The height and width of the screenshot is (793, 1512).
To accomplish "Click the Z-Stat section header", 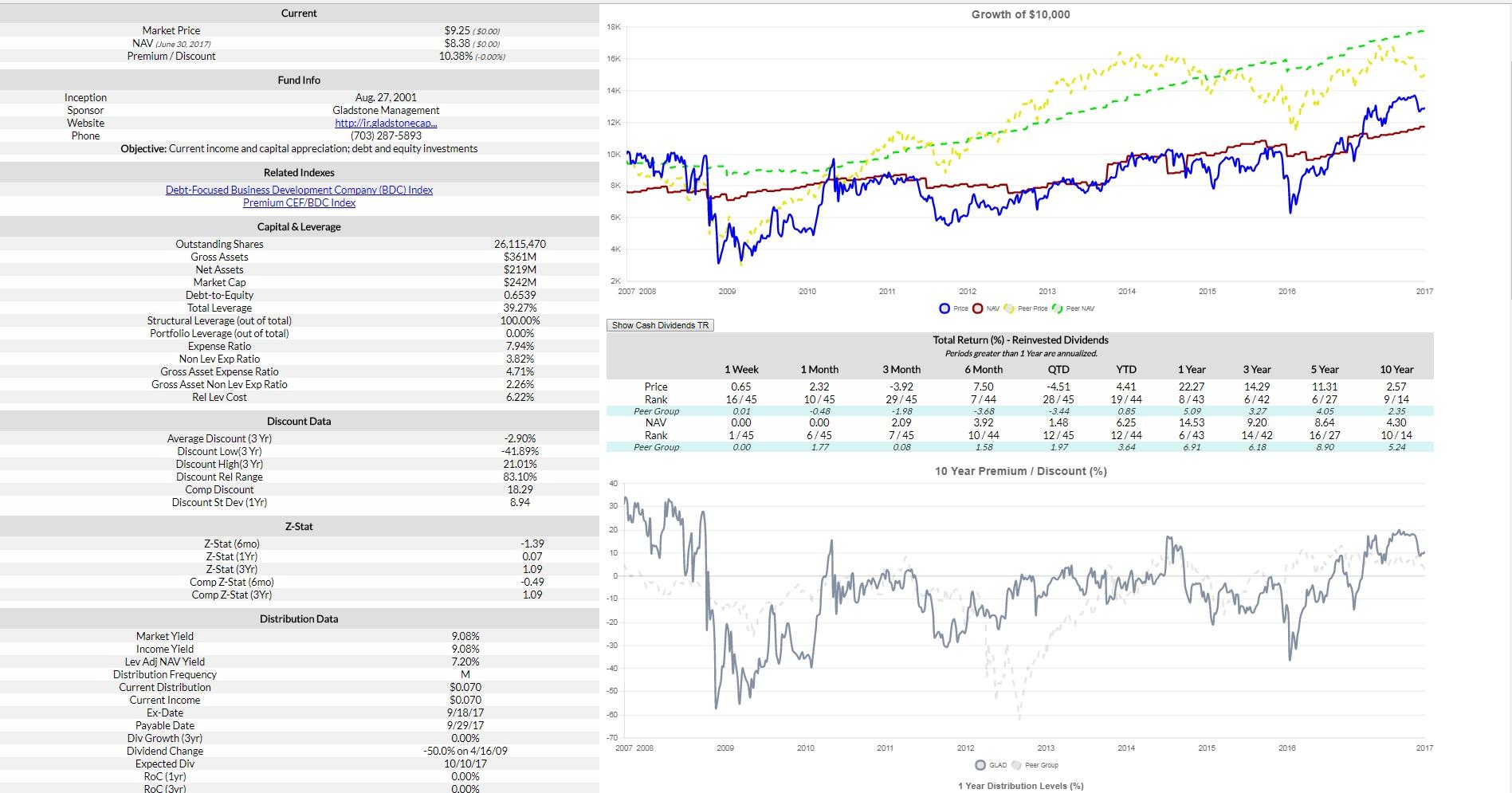I will pyautogui.click(x=299, y=526).
